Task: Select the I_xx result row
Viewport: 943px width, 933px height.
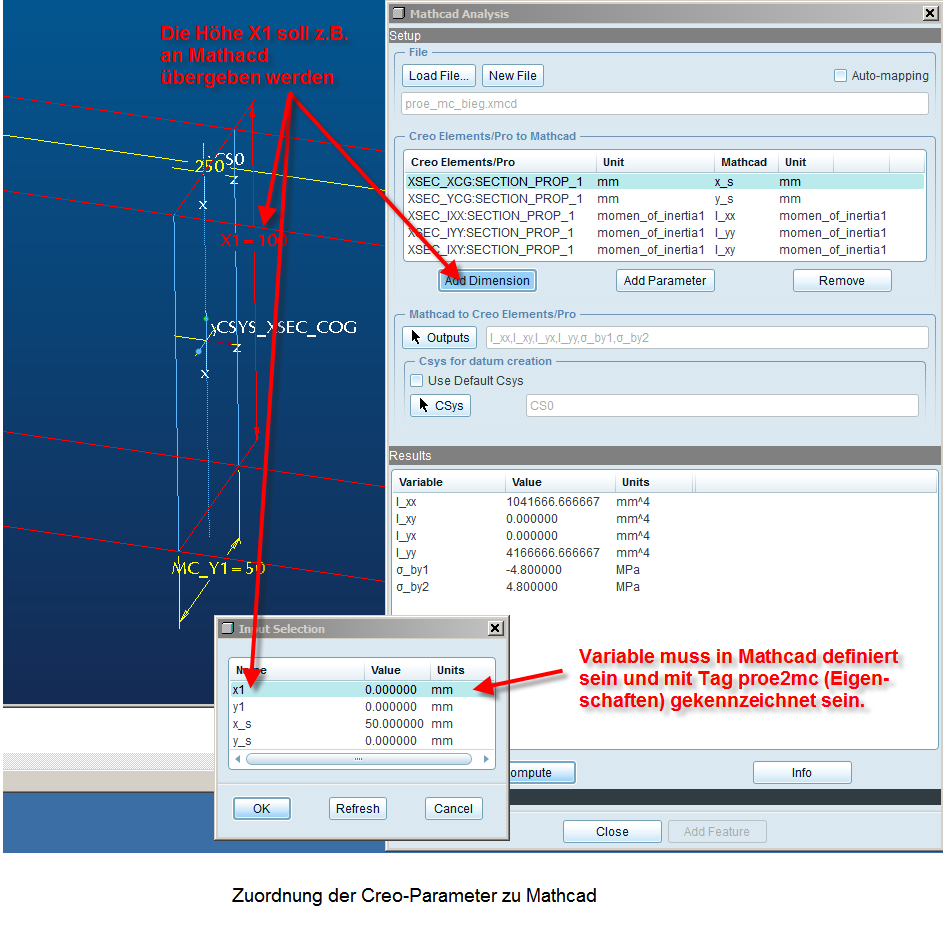Action: coord(665,502)
